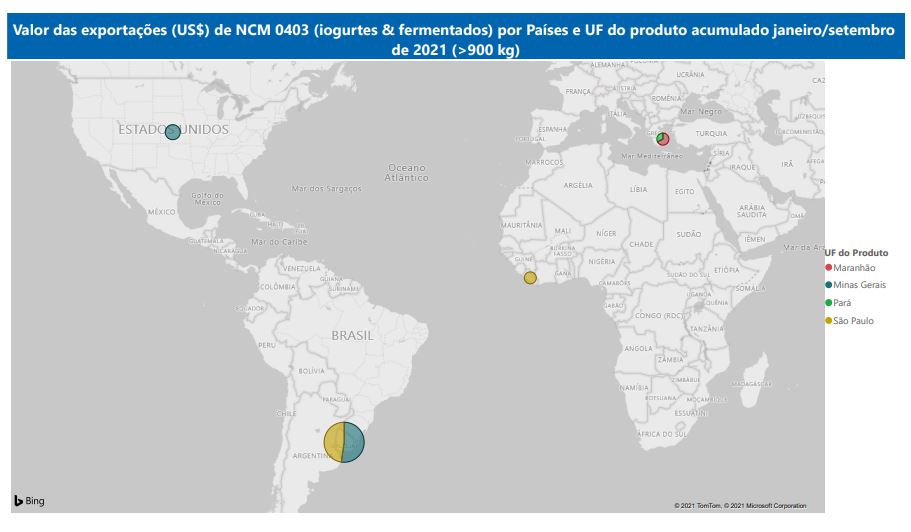Click the Pará green legend swatch
The height and width of the screenshot is (532, 911).
[828, 303]
